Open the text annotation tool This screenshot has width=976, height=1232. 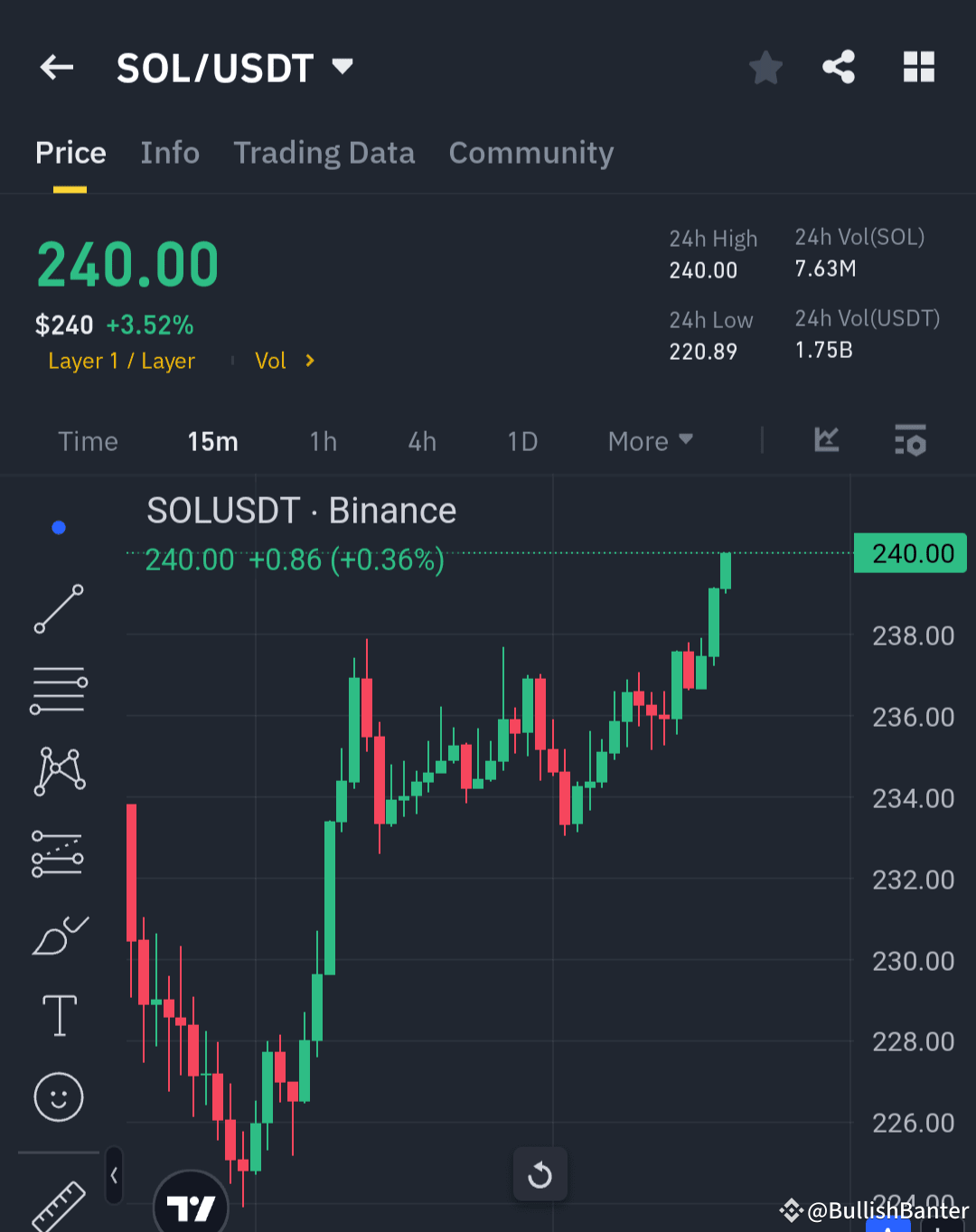click(x=58, y=1015)
